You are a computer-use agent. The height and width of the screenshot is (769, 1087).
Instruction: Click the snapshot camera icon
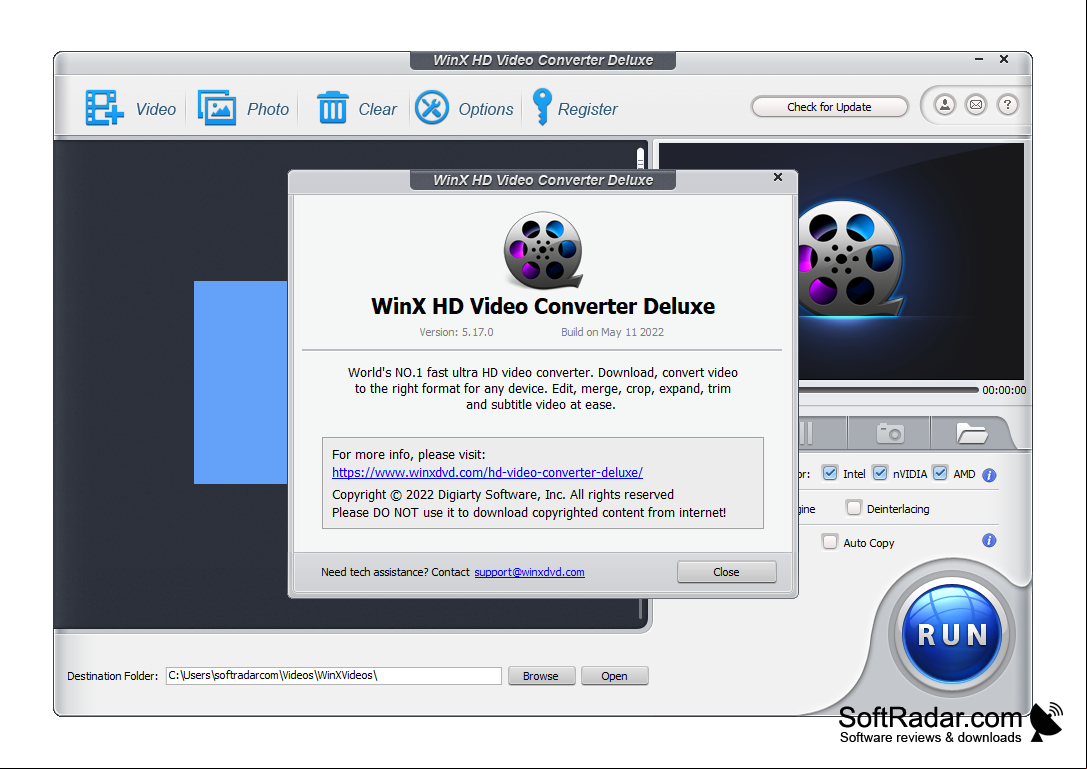(x=890, y=433)
